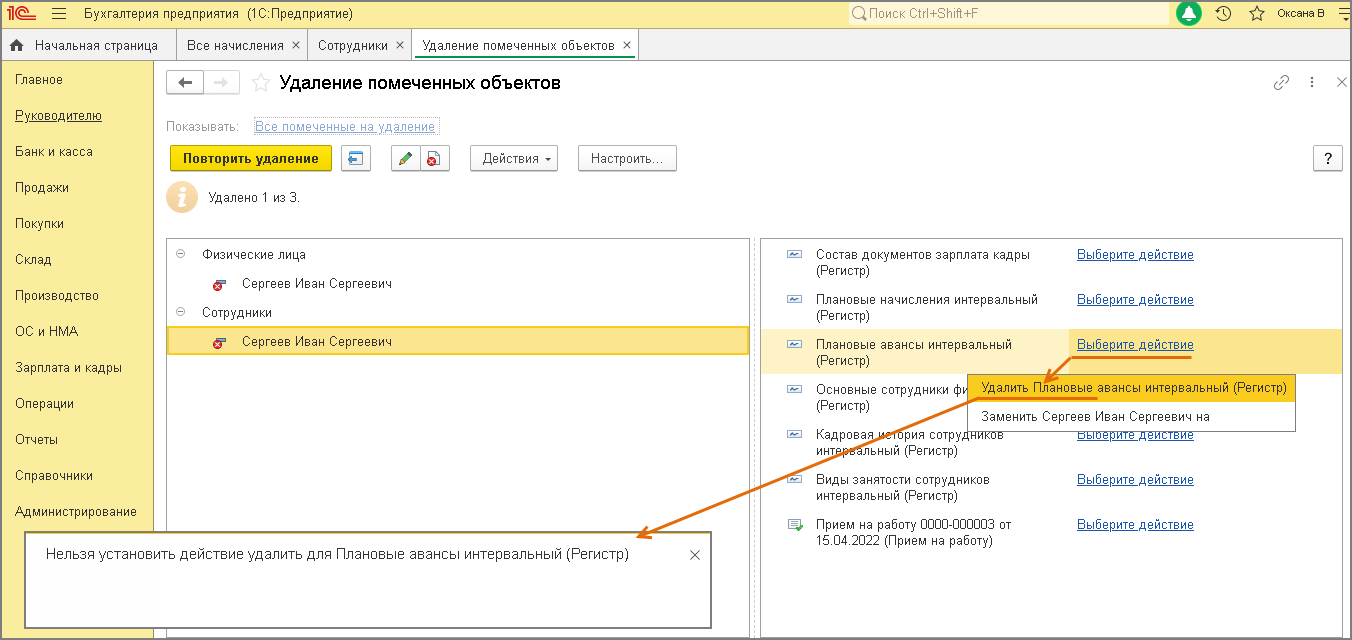Viewport: 1352px width, 640px height.
Task: Choose Заменить Сергеев Иван Сергеевич на
Action: point(1095,416)
